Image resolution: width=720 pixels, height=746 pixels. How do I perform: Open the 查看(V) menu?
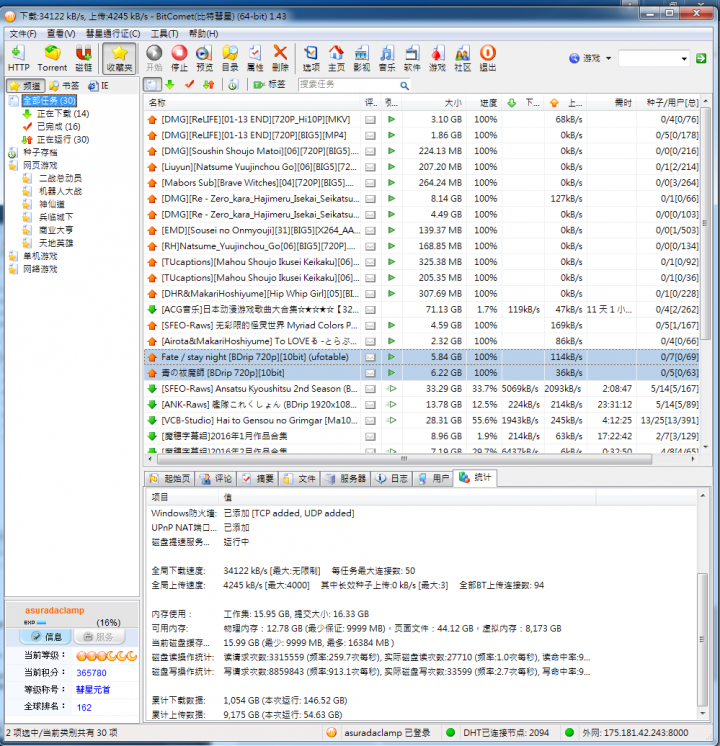click(x=61, y=33)
